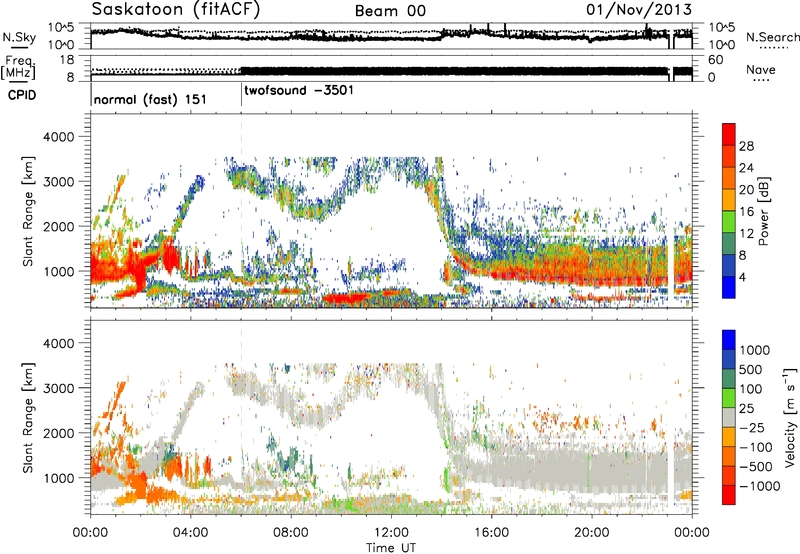The image size is (800, 554).
Task: Click the '20:00' time axis tick label
Action: [591, 533]
